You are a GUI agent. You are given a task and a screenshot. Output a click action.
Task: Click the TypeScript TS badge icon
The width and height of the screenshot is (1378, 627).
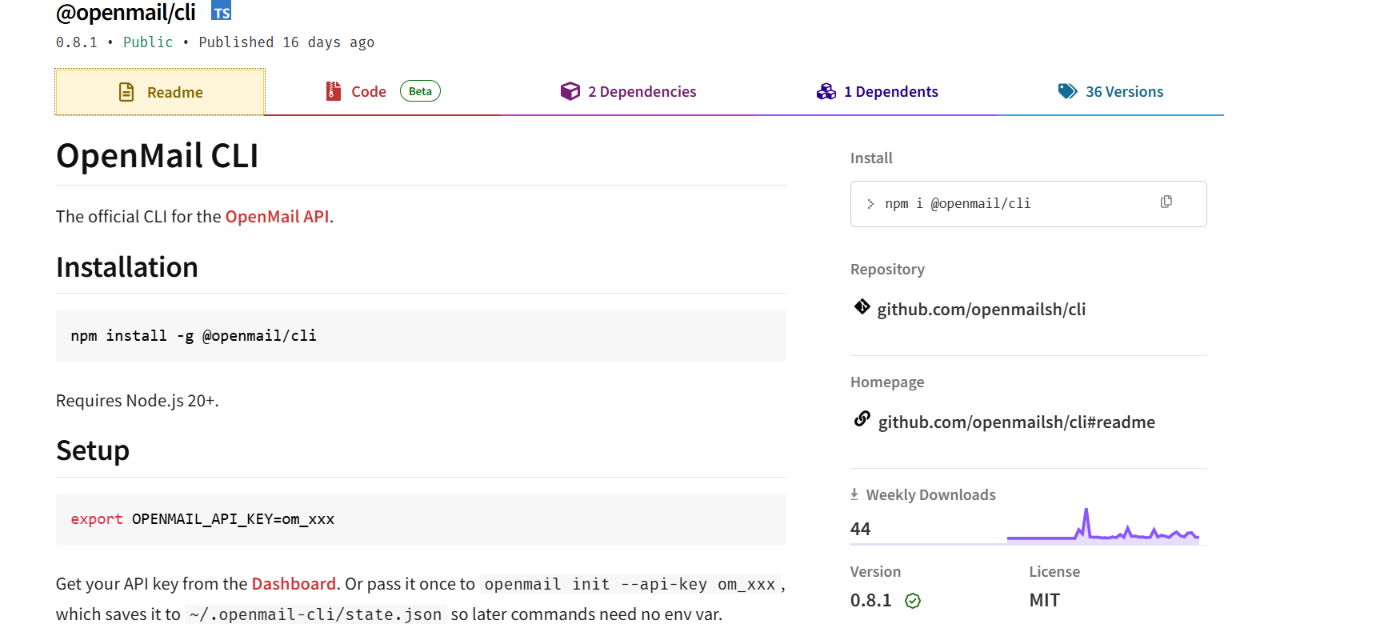coord(221,12)
